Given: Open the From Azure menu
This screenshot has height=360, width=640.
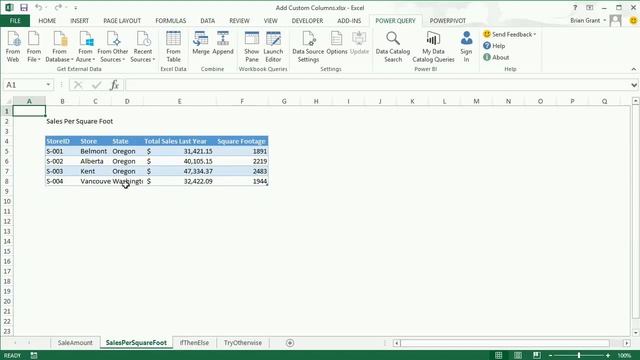Looking at the screenshot, I should [x=85, y=47].
